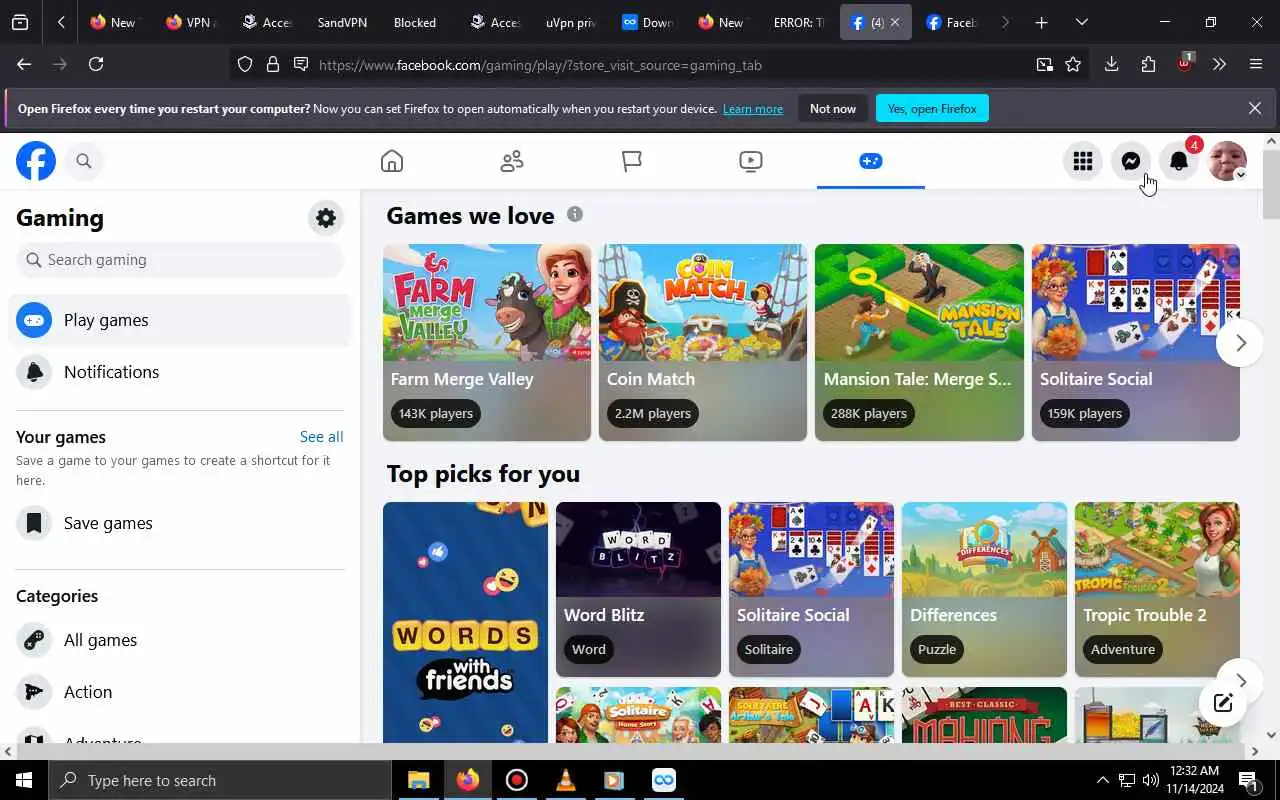This screenshot has width=1280, height=800.
Task: Open the Notifications bell with badge
Action: (1179, 161)
